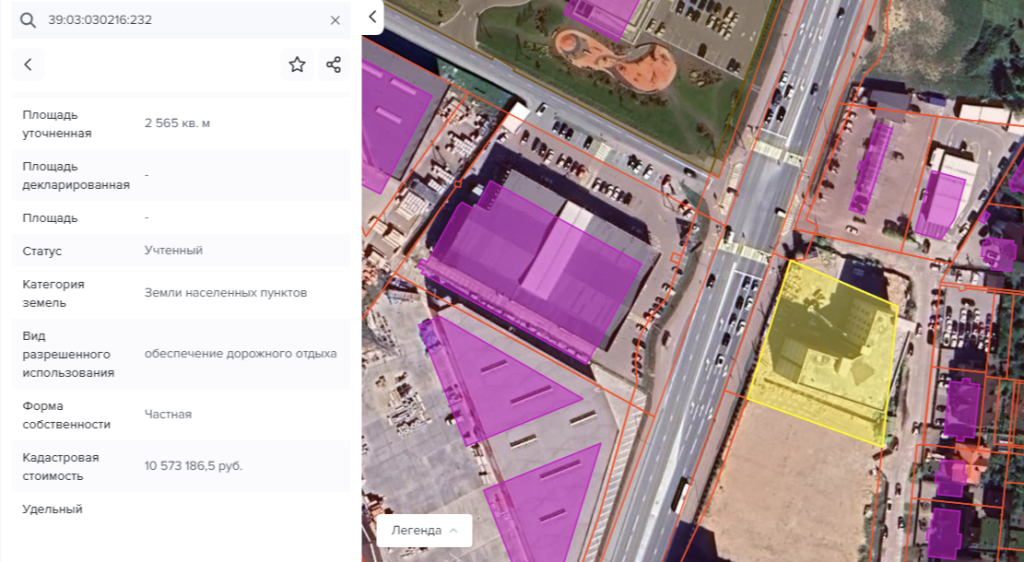
Task: Click the large purple building polygon
Action: (x=530, y=271)
